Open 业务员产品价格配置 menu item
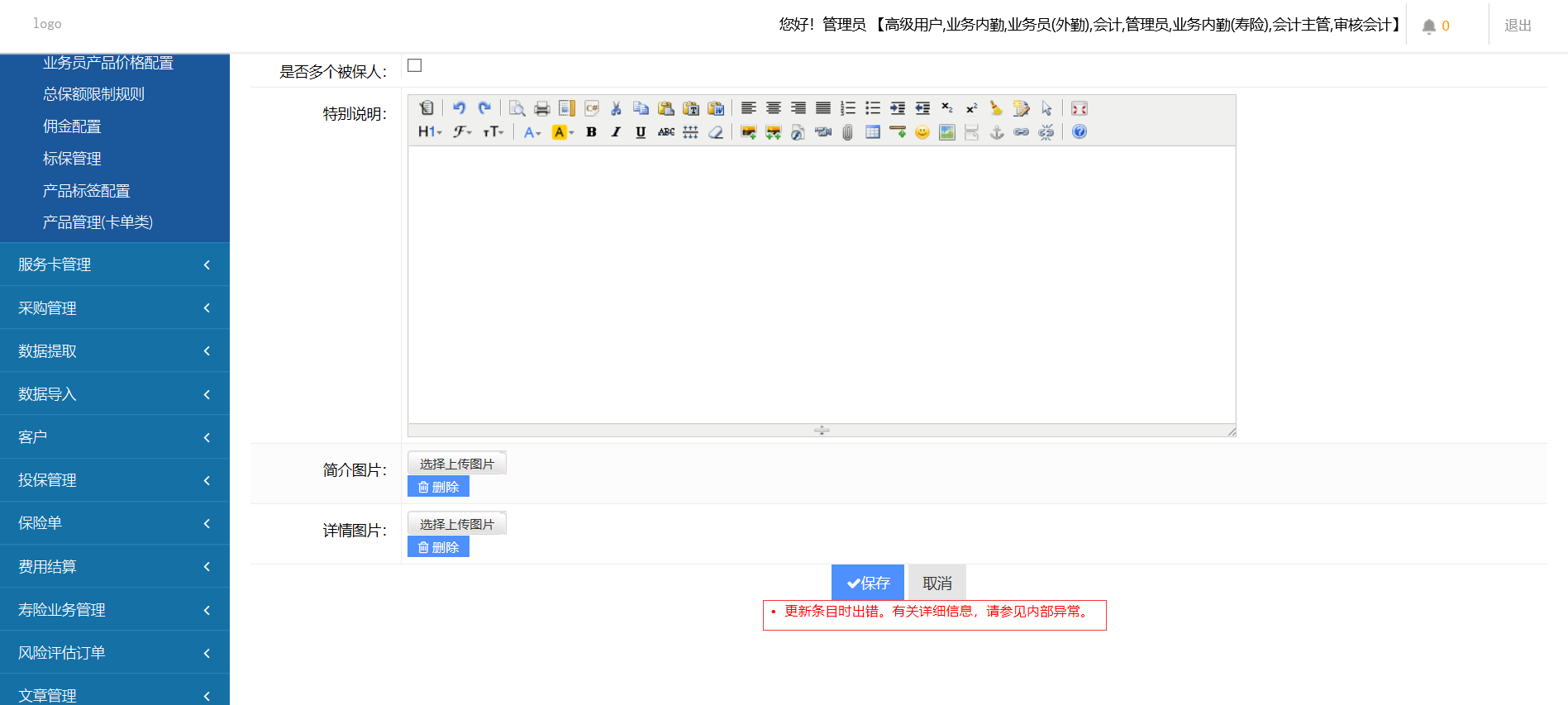 (108, 63)
